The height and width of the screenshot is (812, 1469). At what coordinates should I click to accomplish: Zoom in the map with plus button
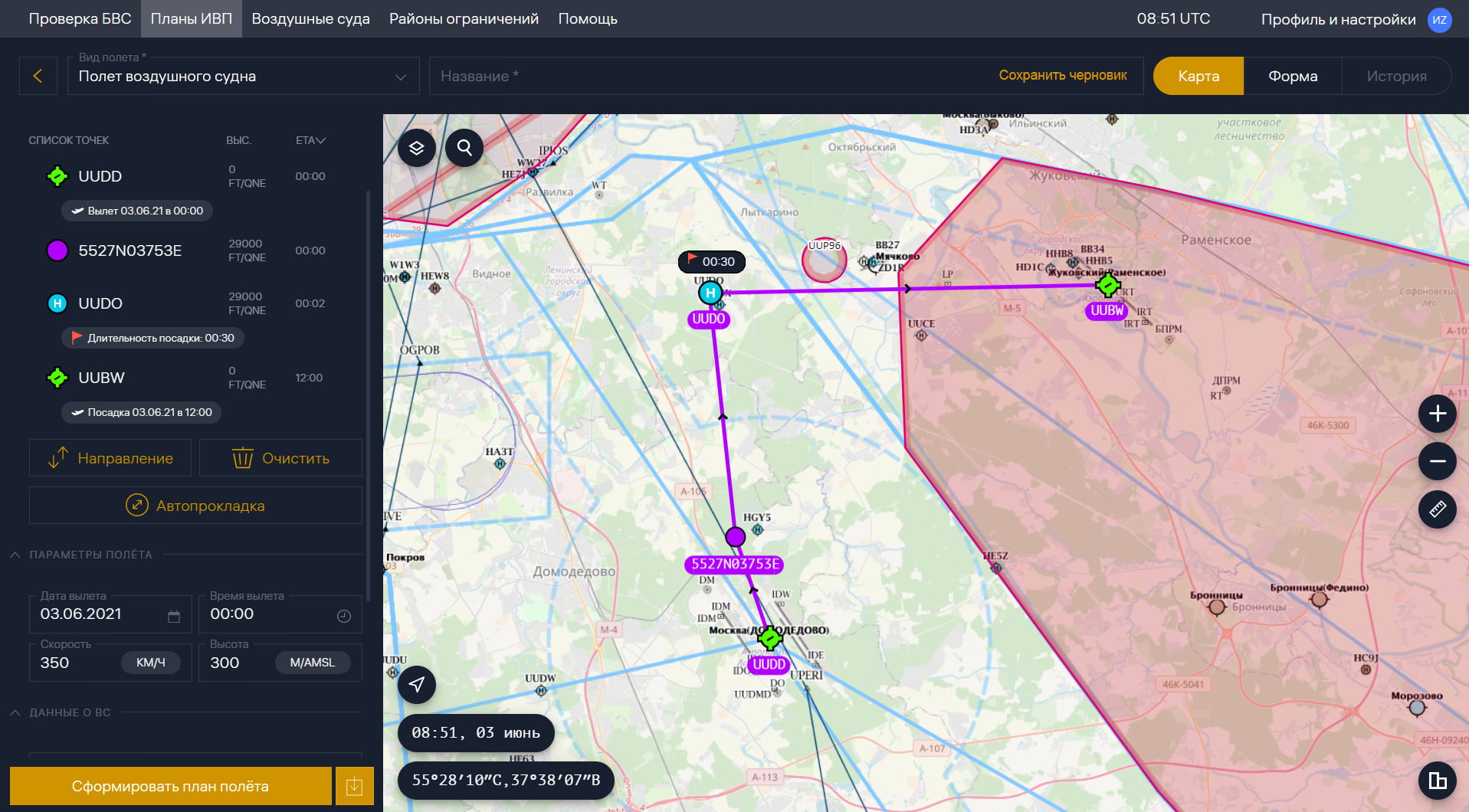(x=1437, y=414)
